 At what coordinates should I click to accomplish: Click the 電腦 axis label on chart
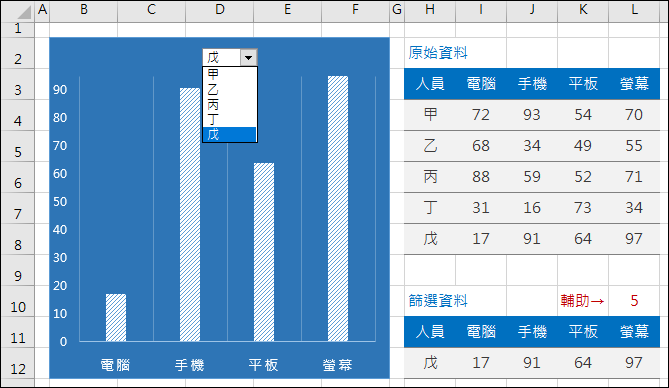coord(115,365)
